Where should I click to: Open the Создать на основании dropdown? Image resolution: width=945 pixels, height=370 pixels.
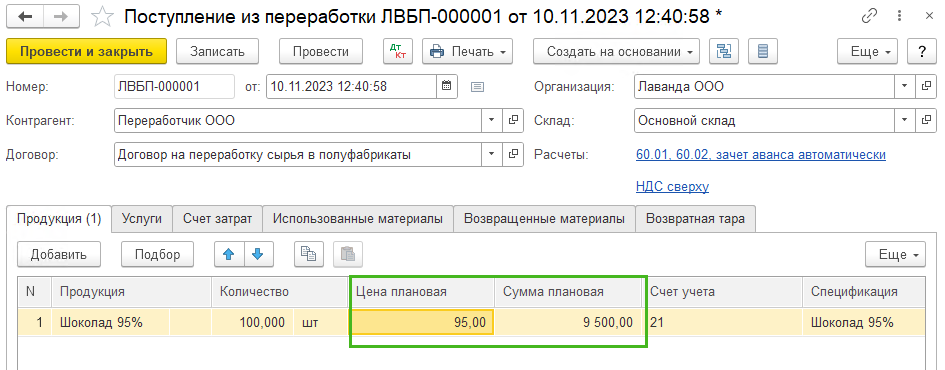[616, 51]
